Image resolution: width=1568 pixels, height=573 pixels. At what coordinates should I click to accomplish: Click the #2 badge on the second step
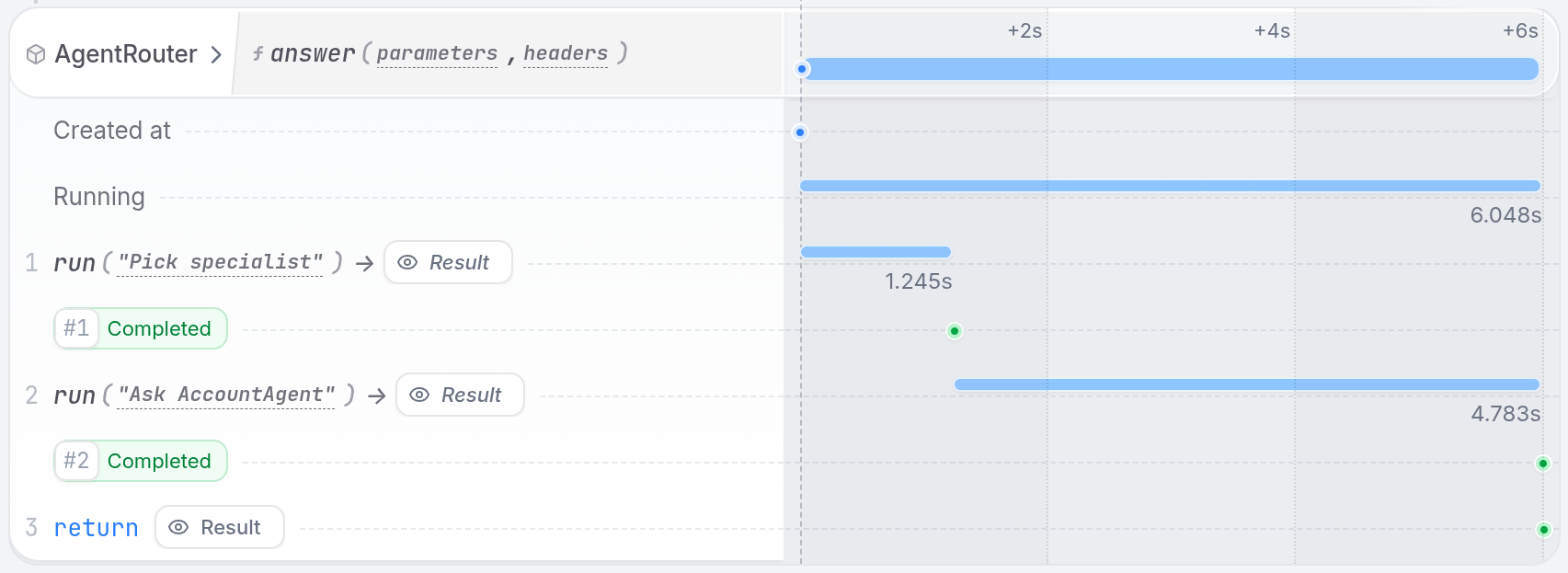(x=76, y=461)
